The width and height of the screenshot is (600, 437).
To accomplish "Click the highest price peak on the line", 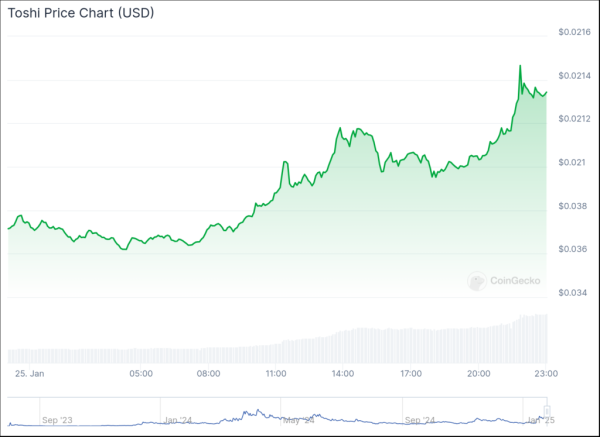I will 520,66.
